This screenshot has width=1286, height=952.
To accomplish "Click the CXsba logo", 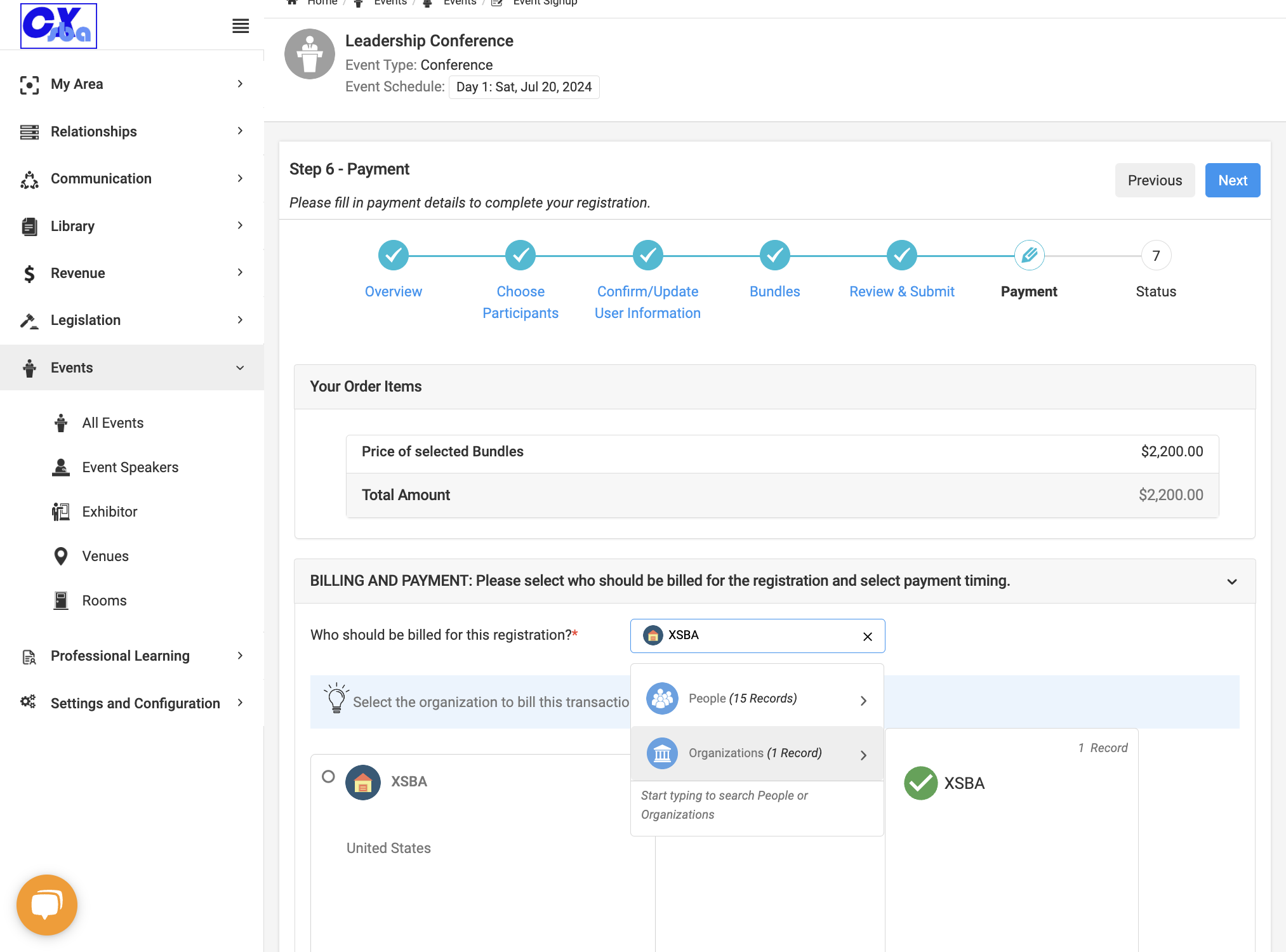I will pyautogui.click(x=58, y=25).
